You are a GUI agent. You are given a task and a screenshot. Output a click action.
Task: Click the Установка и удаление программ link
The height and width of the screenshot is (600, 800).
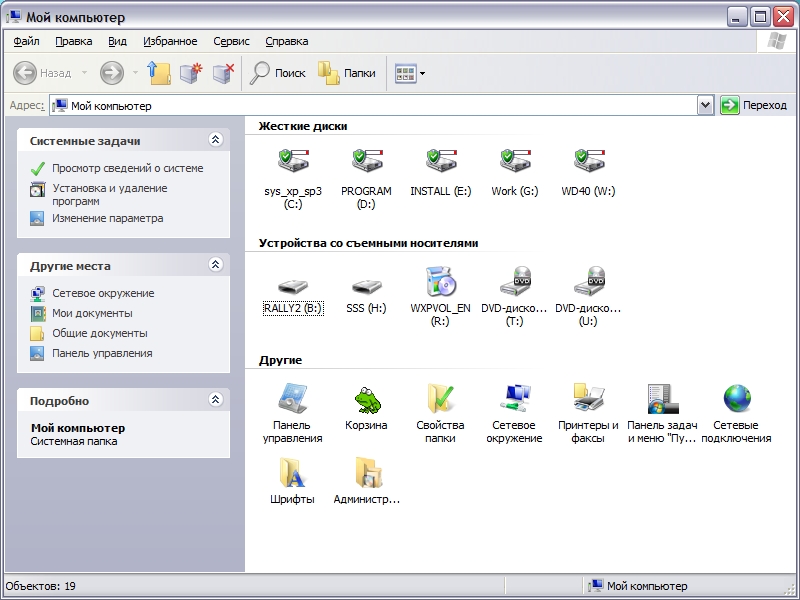pos(109,194)
